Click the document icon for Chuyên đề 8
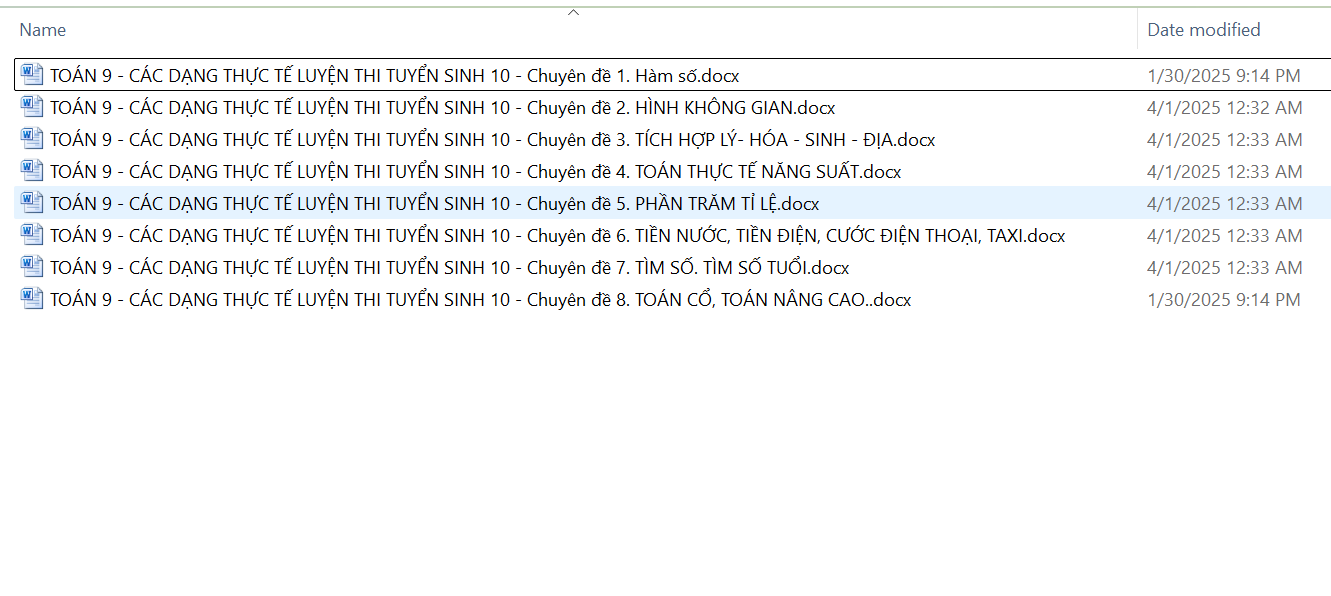1331x596 pixels. pyautogui.click(x=32, y=299)
